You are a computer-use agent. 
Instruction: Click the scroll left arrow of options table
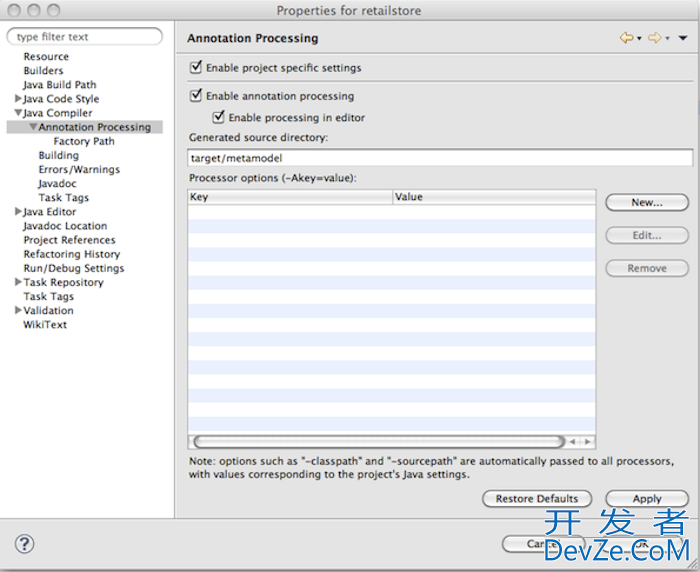click(573, 442)
